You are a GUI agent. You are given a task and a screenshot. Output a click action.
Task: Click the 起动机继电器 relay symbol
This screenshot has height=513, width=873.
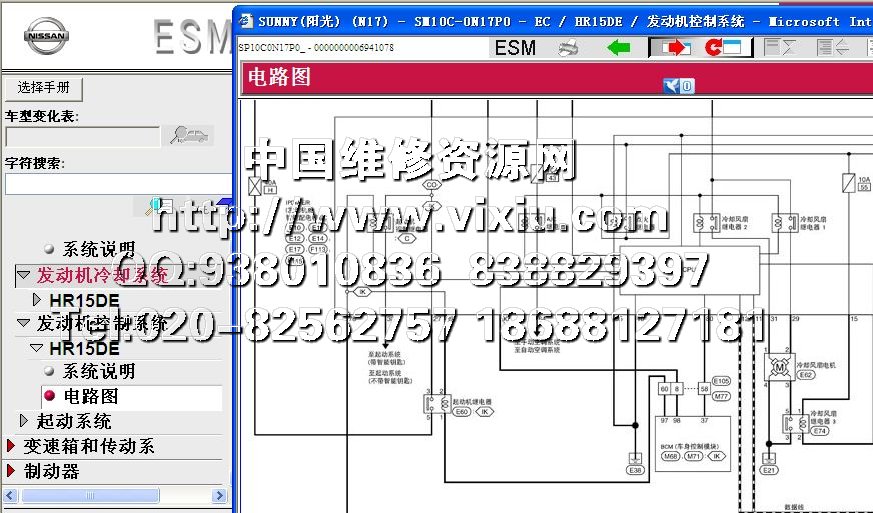(438, 403)
